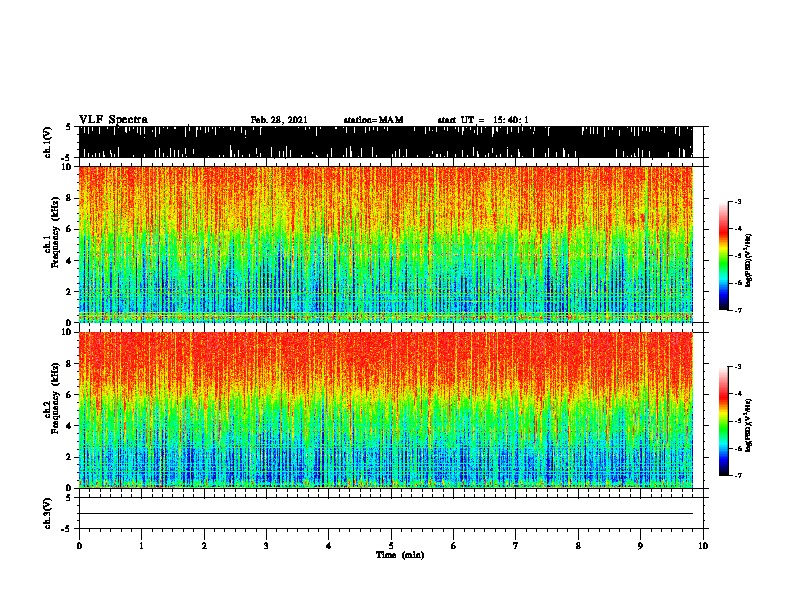Viewport: 792px width, 612px height.
Task: Click the date text "Feb. 28, 2021"
Action: click(279, 120)
